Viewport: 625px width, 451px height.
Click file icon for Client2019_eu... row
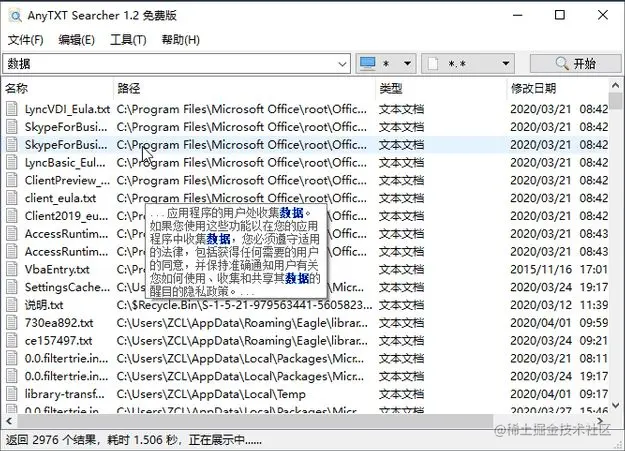(12, 216)
